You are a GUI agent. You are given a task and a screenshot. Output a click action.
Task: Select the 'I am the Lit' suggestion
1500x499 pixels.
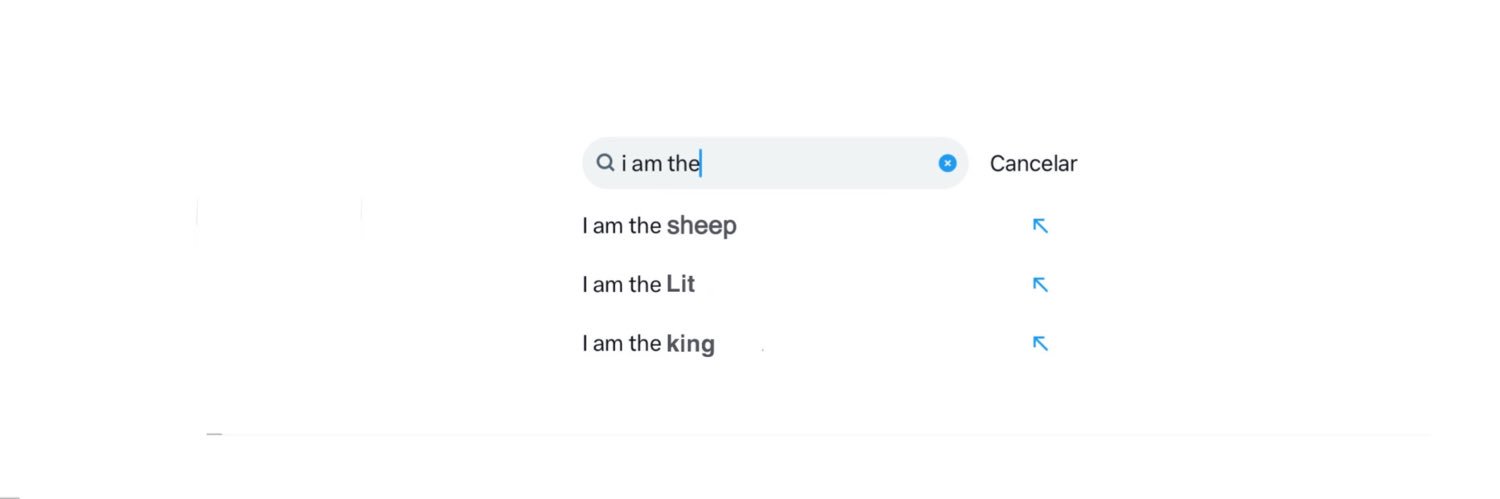pos(638,285)
